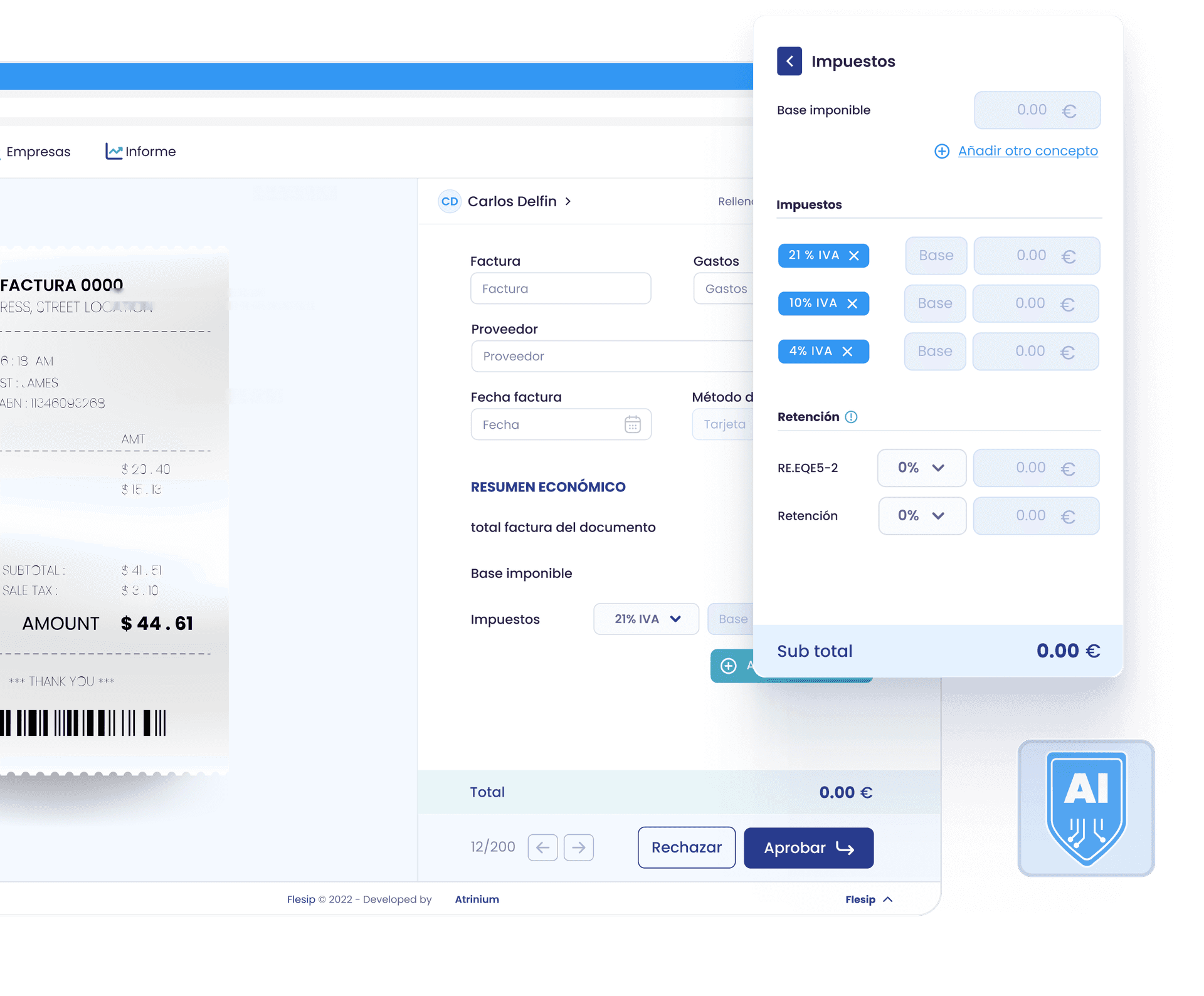Viewport: 1204px width, 996px height.
Task: Add another concept via plus icon
Action: [x=941, y=151]
